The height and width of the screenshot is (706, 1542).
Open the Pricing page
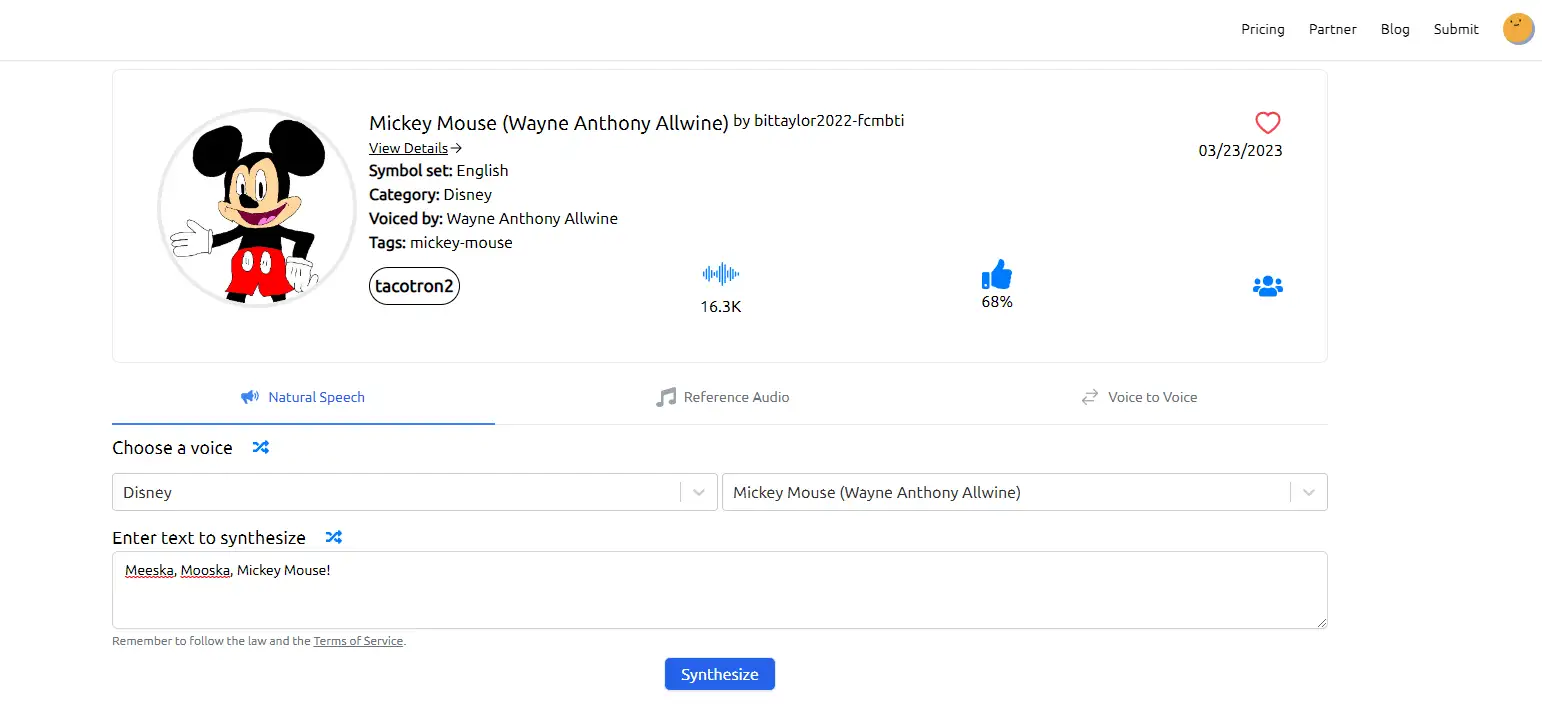pos(1263,29)
